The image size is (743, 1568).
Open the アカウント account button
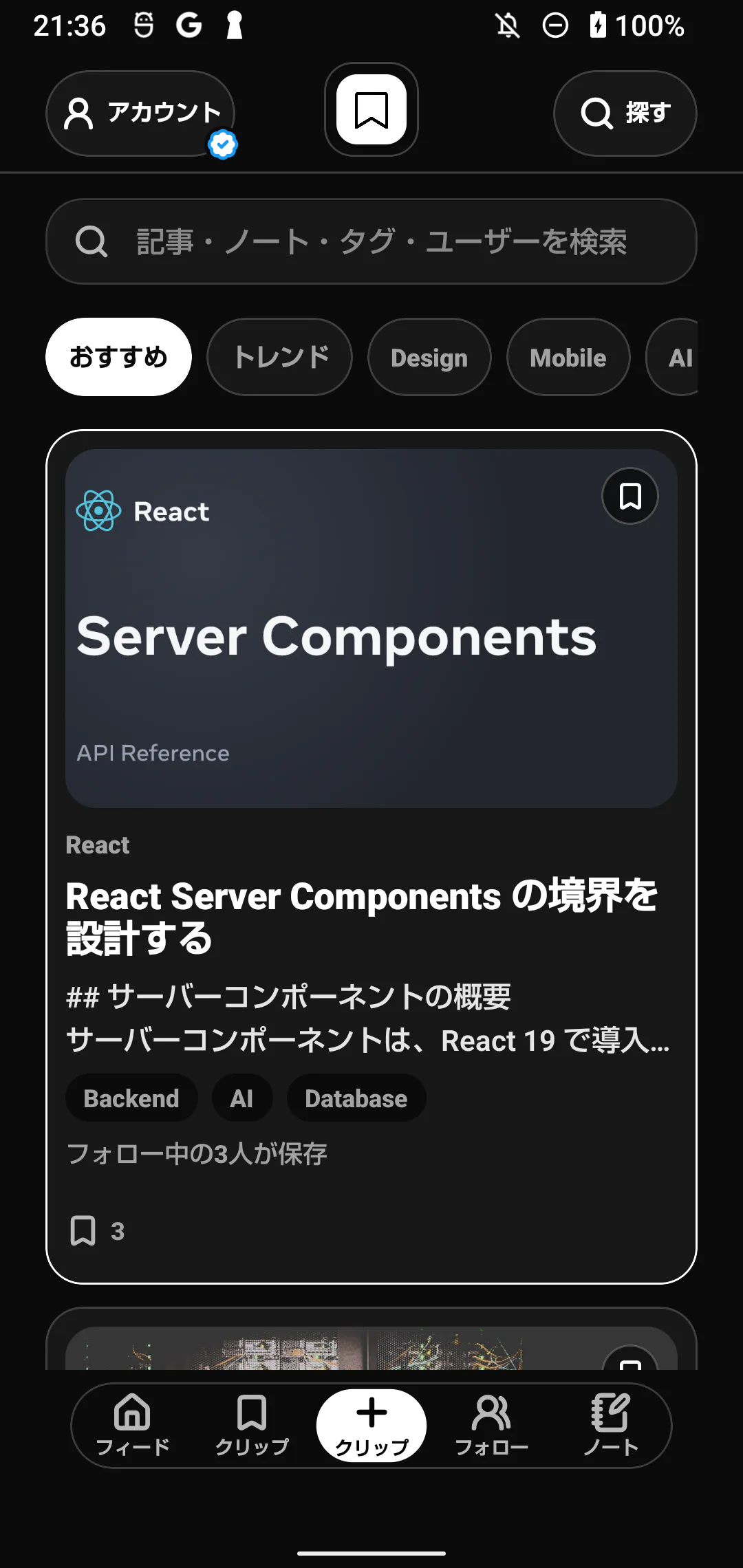[x=140, y=113]
